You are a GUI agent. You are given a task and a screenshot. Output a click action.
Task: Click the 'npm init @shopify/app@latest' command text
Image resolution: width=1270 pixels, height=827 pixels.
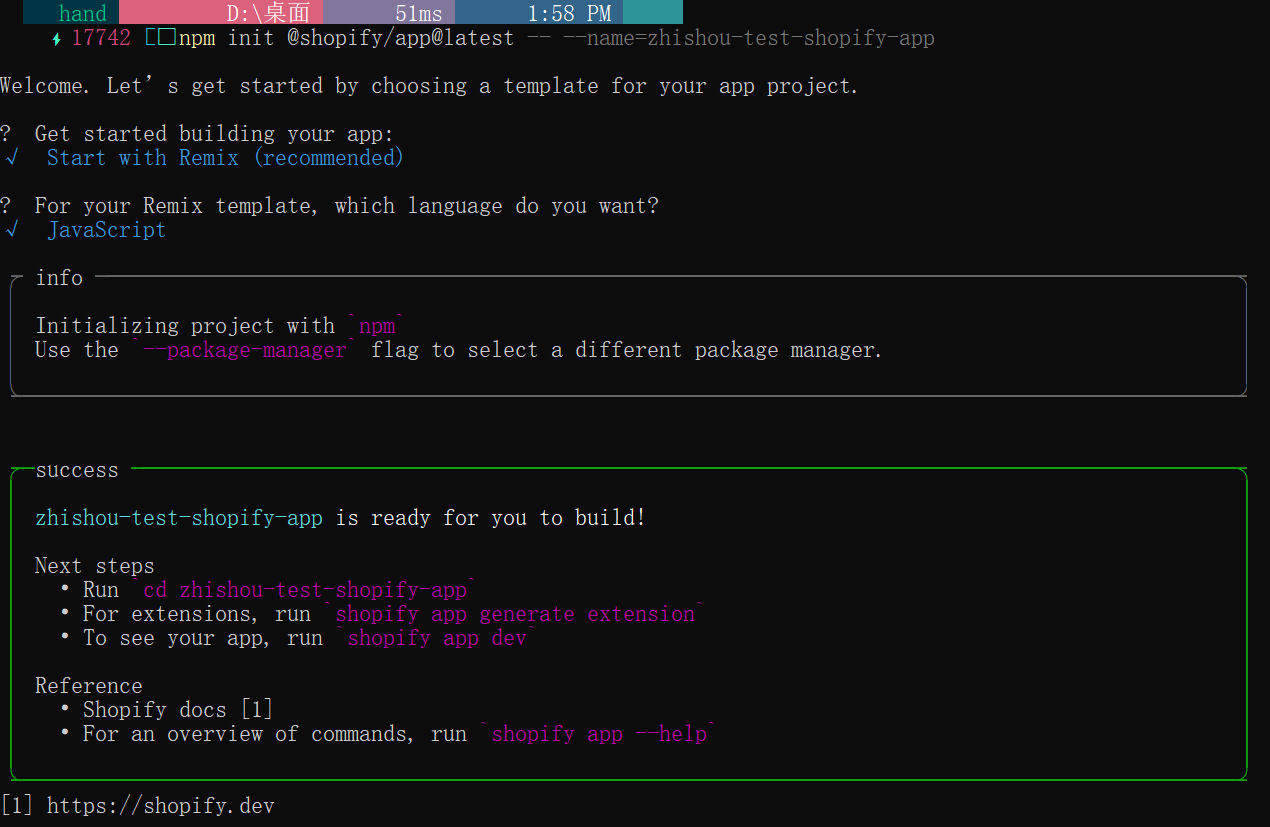click(x=346, y=39)
